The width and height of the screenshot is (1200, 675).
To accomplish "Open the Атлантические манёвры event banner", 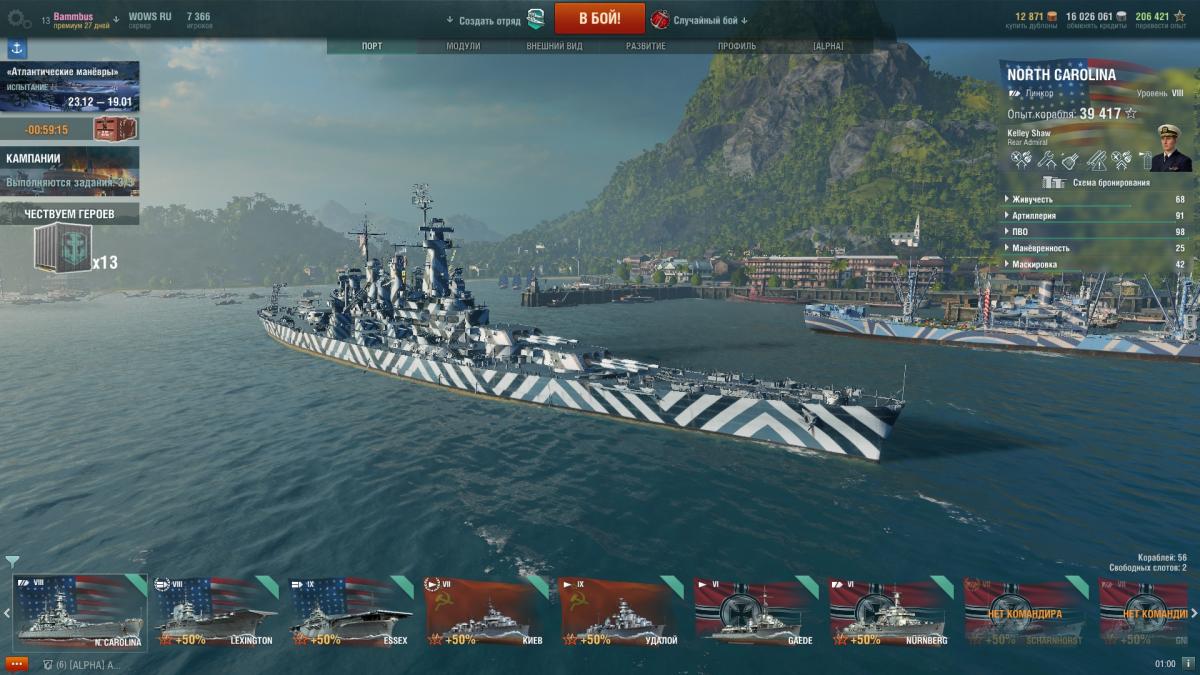I will coord(70,86).
